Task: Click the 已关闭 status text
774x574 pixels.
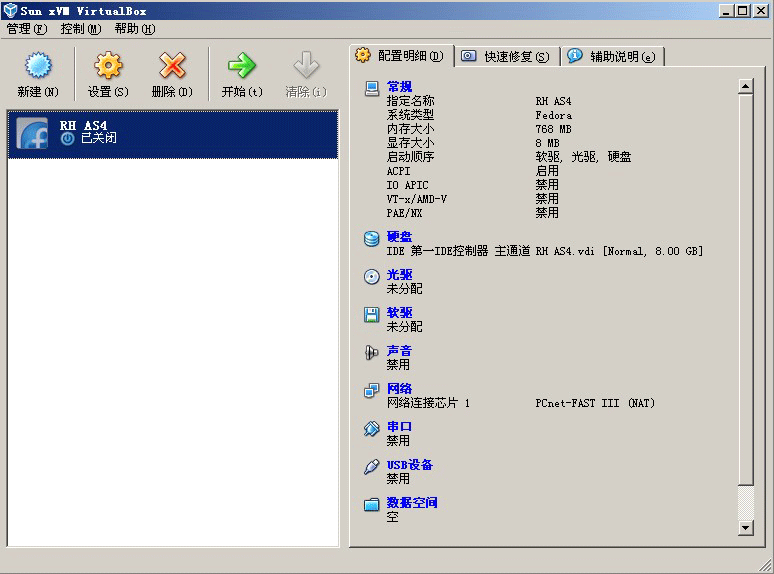Action: [x=99, y=138]
